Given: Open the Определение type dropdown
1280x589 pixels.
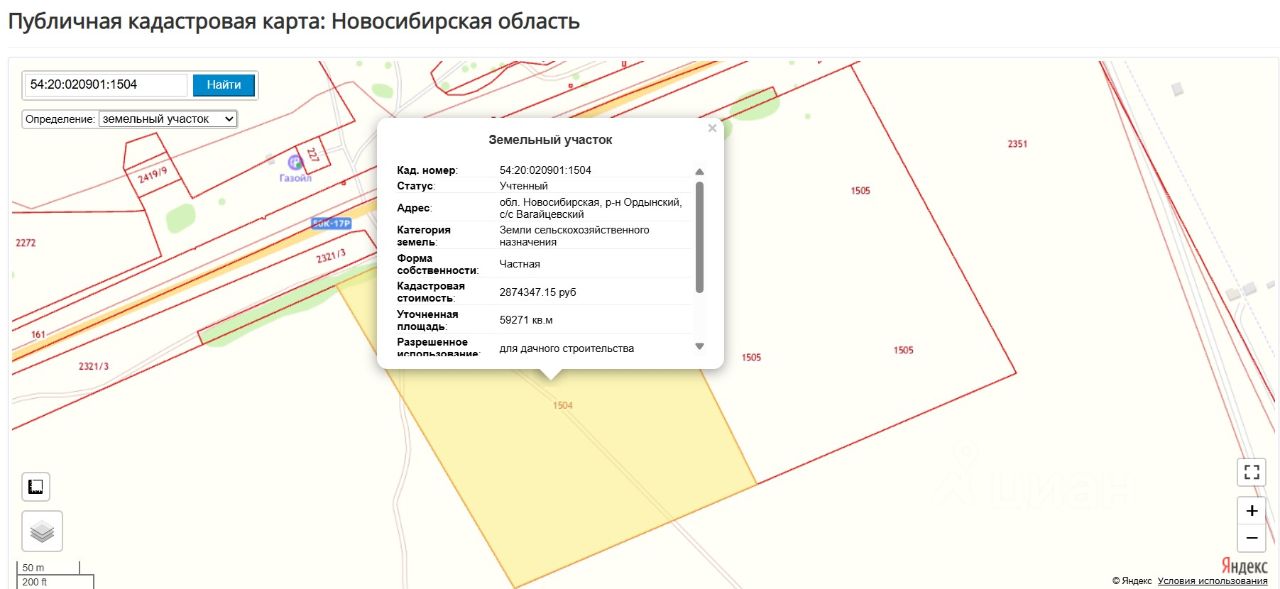Looking at the screenshot, I should (168, 118).
